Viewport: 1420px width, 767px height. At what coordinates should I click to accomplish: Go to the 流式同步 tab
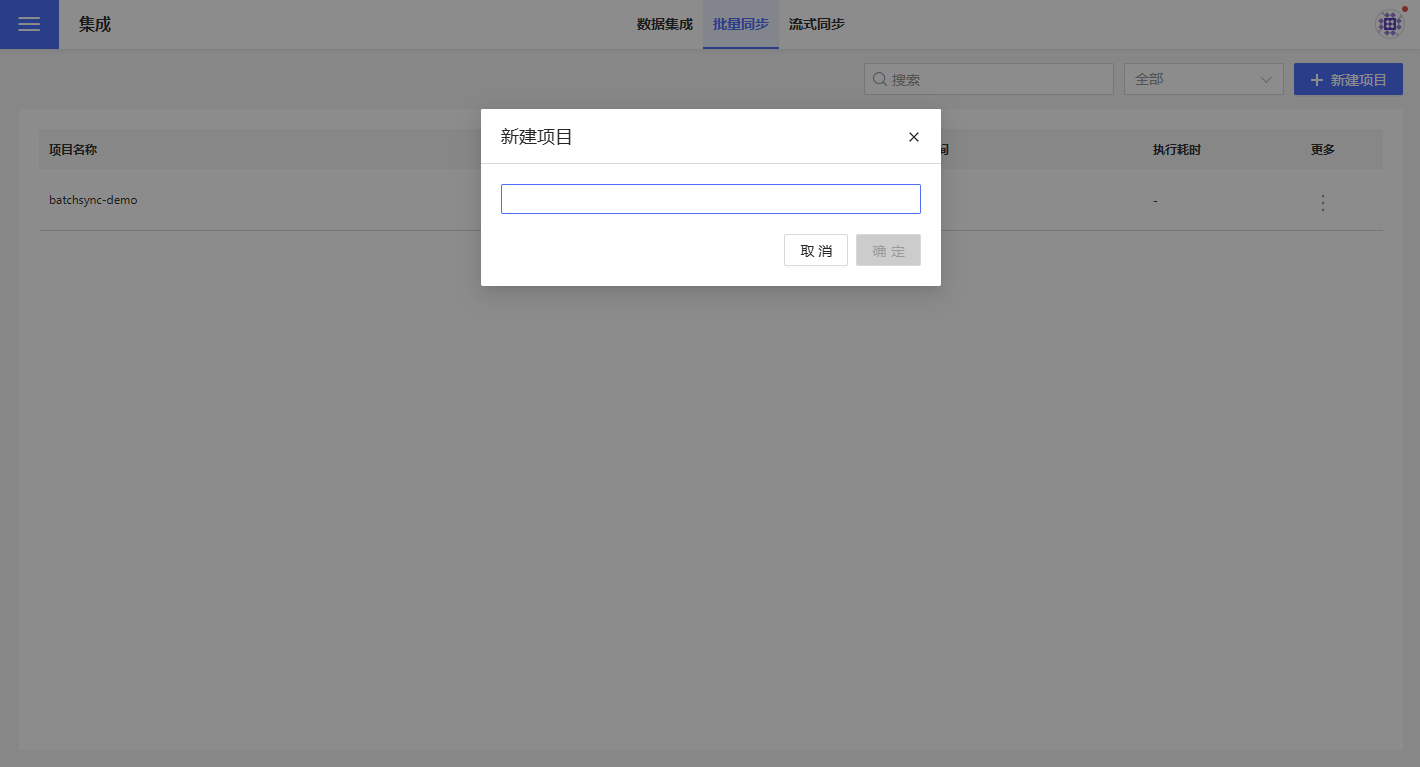coord(816,24)
